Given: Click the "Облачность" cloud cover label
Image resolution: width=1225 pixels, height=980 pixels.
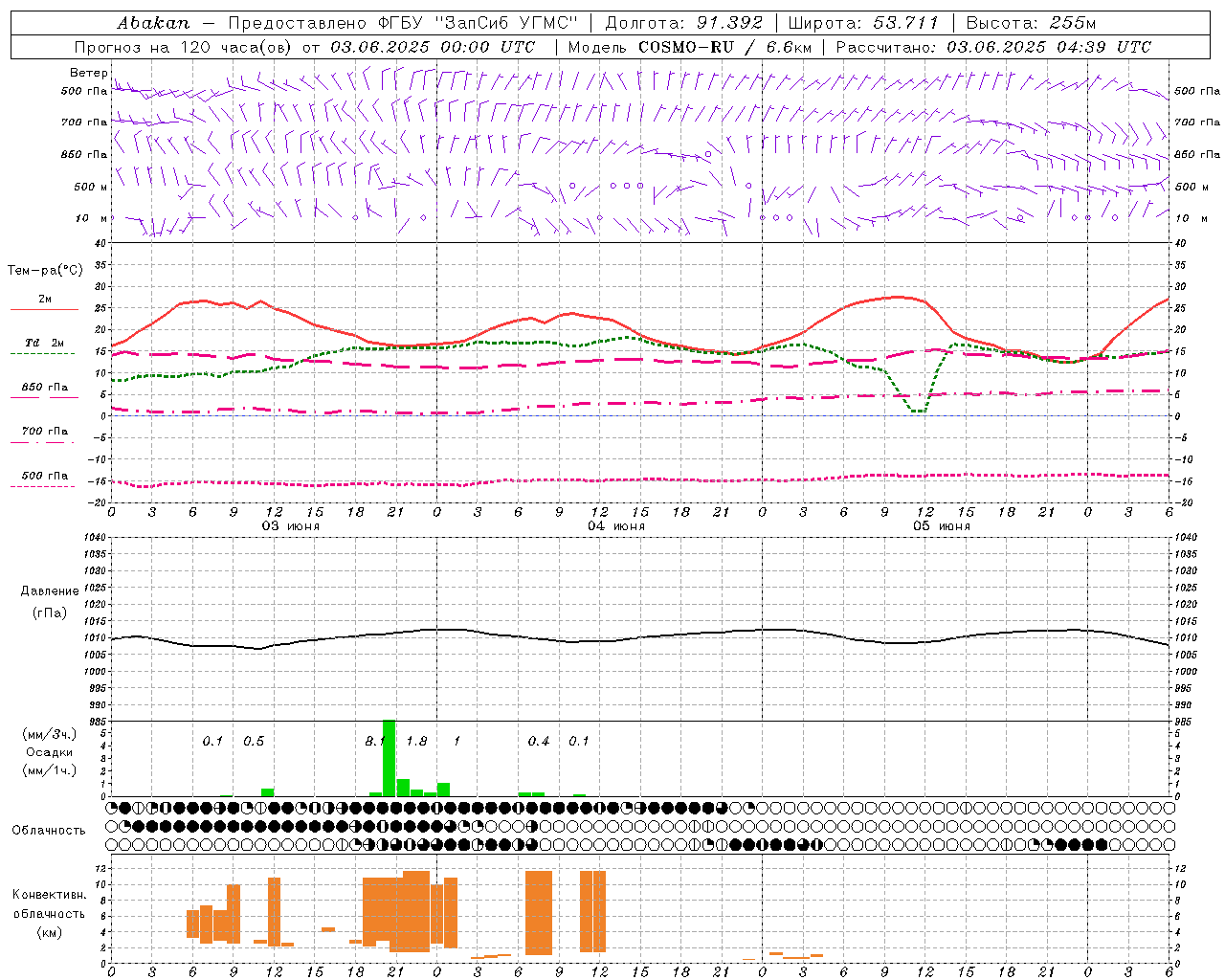Looking at the screenshot, I should [49, 830].
